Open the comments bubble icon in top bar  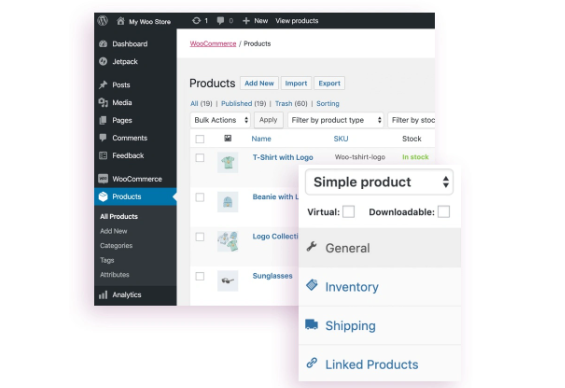click(x=220, y=21)
